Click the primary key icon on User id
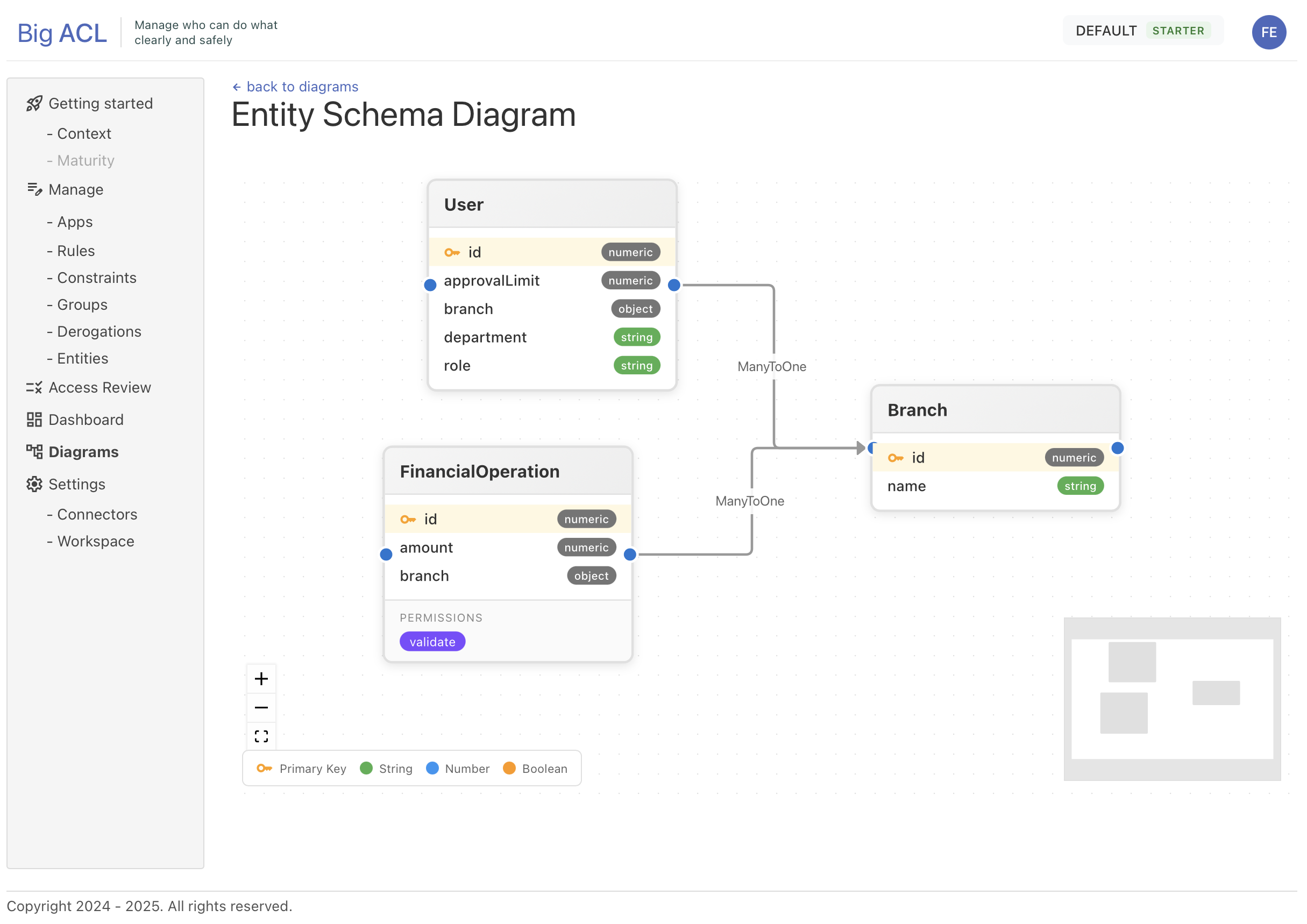The width and height of the screenshot is (1307, 924). [452, 252]
